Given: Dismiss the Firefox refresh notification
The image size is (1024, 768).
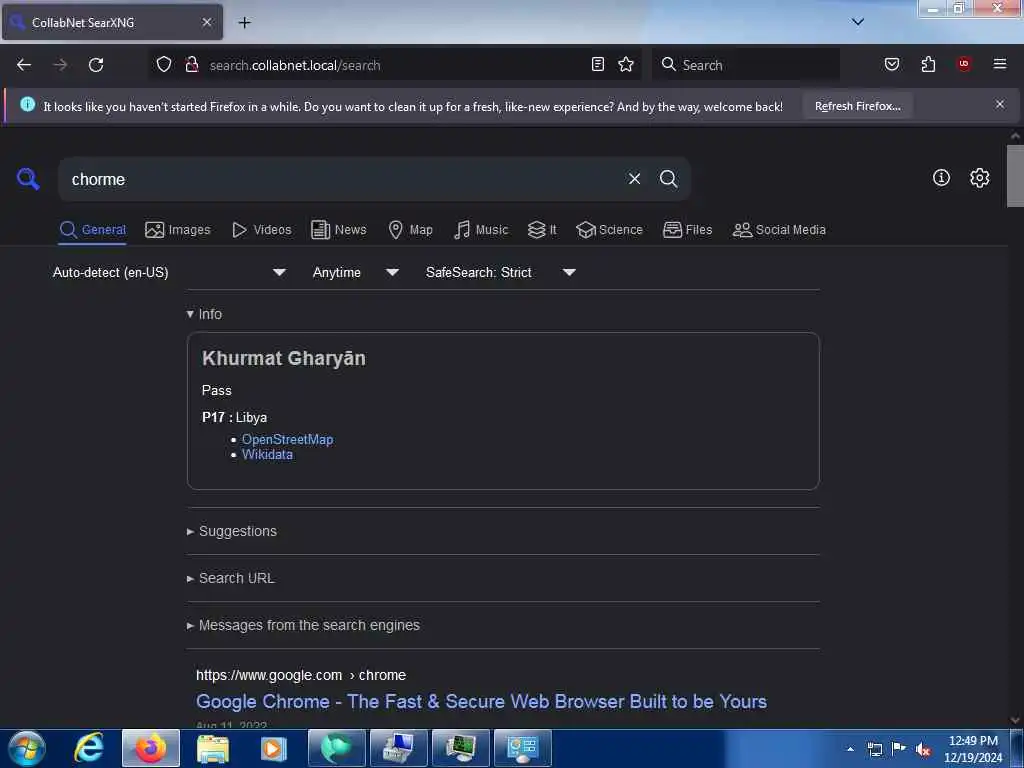Looking at the screenshot, I should (x=1000, y=104).
